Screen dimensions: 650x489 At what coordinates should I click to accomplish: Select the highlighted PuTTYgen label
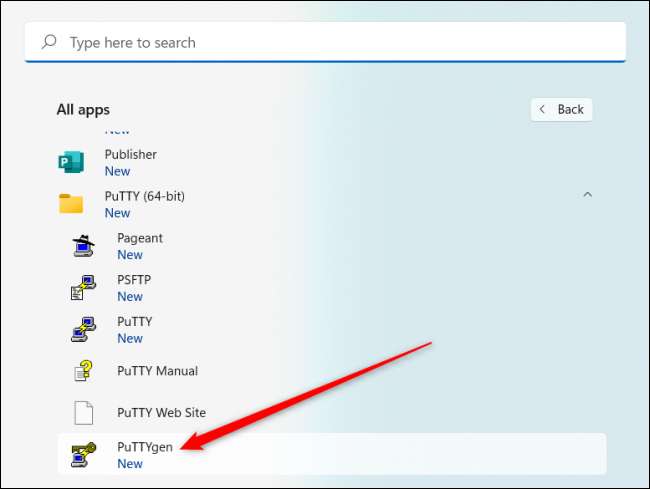pos(145,447)
